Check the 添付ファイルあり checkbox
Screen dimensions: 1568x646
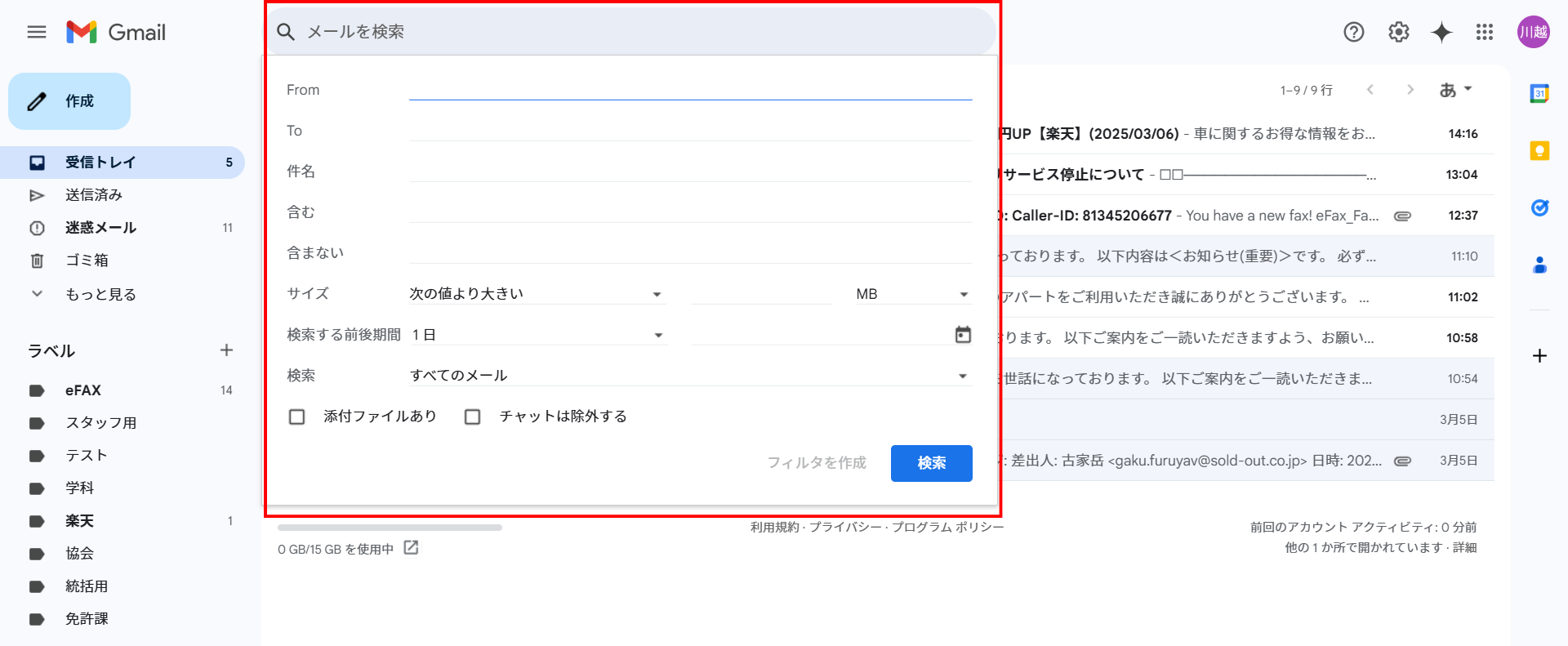(297, 417)
